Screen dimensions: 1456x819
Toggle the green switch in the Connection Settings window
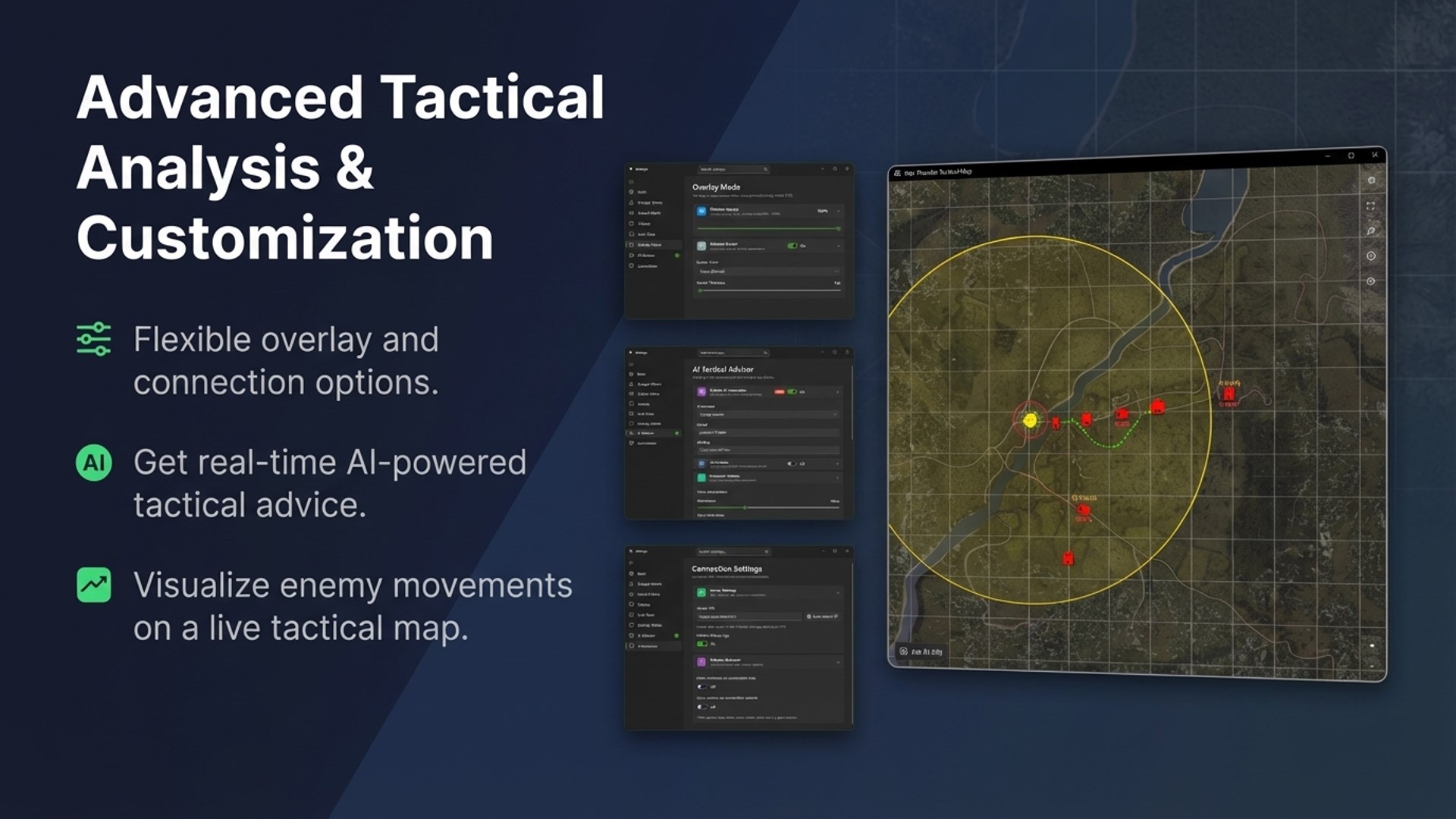tap(701, 644)
